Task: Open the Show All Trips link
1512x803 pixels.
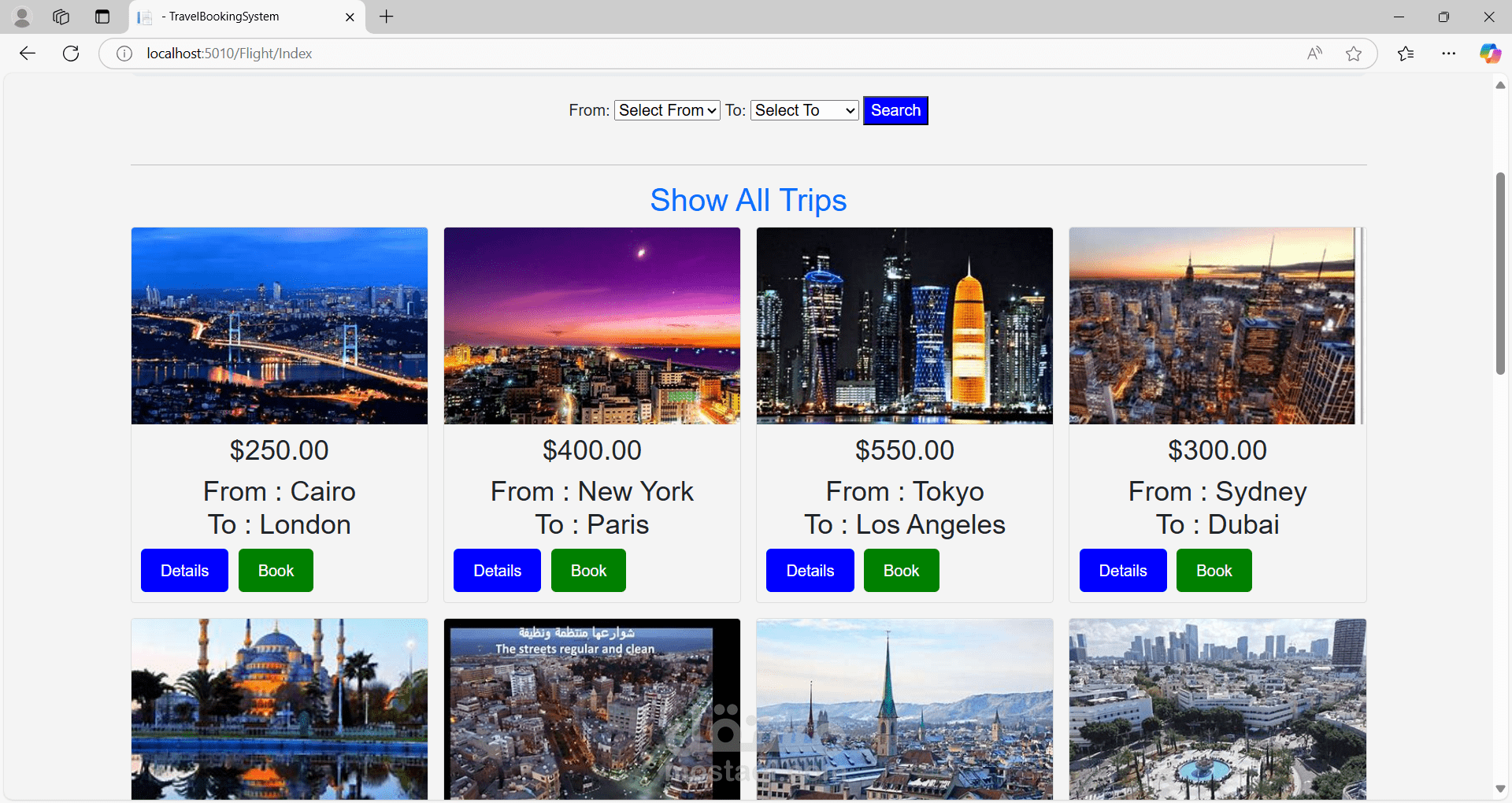Action: tap(748, 200)
